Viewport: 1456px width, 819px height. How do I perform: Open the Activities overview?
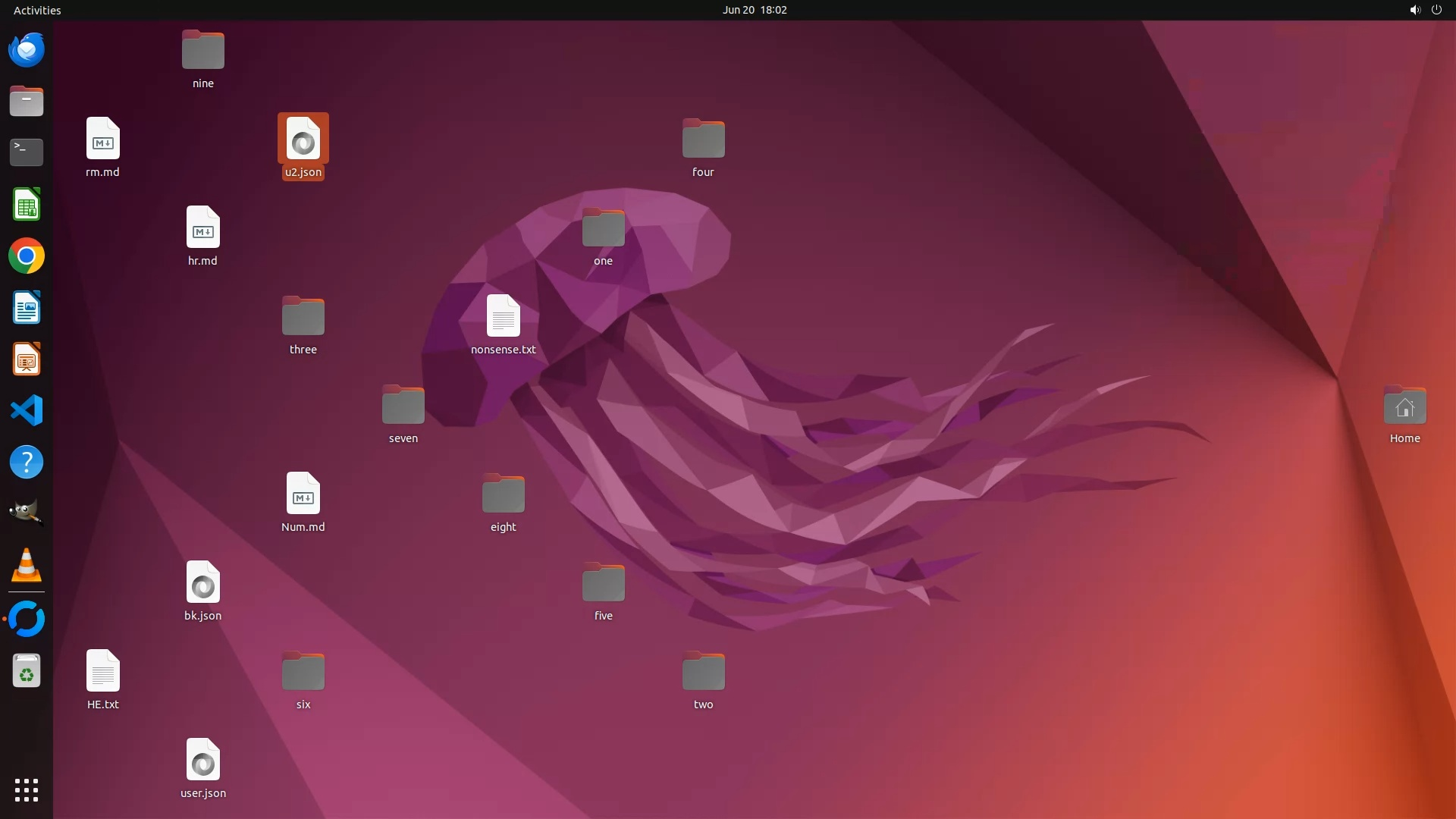(x=37, y=10)
